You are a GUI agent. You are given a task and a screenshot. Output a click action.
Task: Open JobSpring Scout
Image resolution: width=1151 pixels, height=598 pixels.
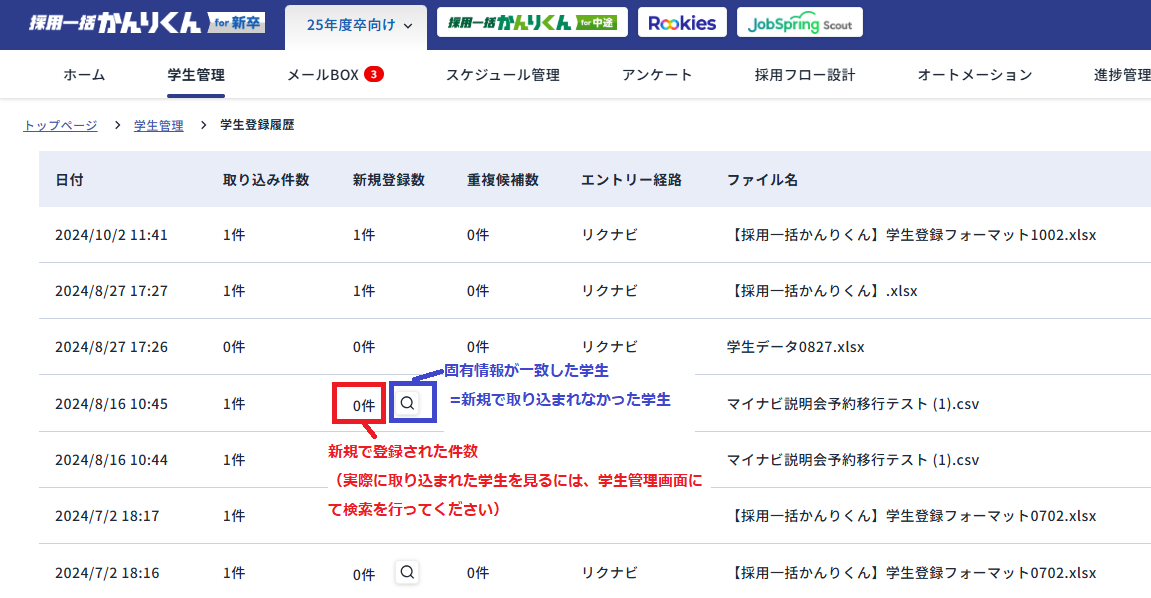pyautogui.click(x=799, y=21)
